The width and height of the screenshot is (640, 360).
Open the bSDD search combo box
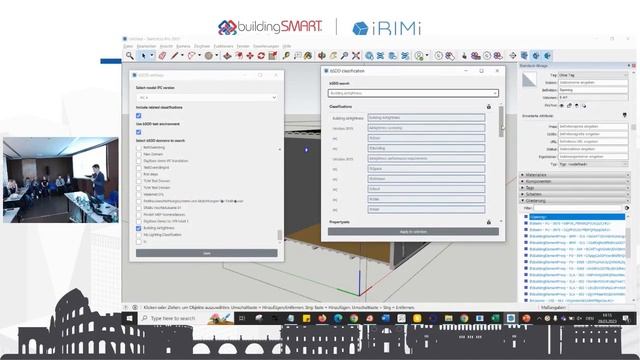coord(413,93)
